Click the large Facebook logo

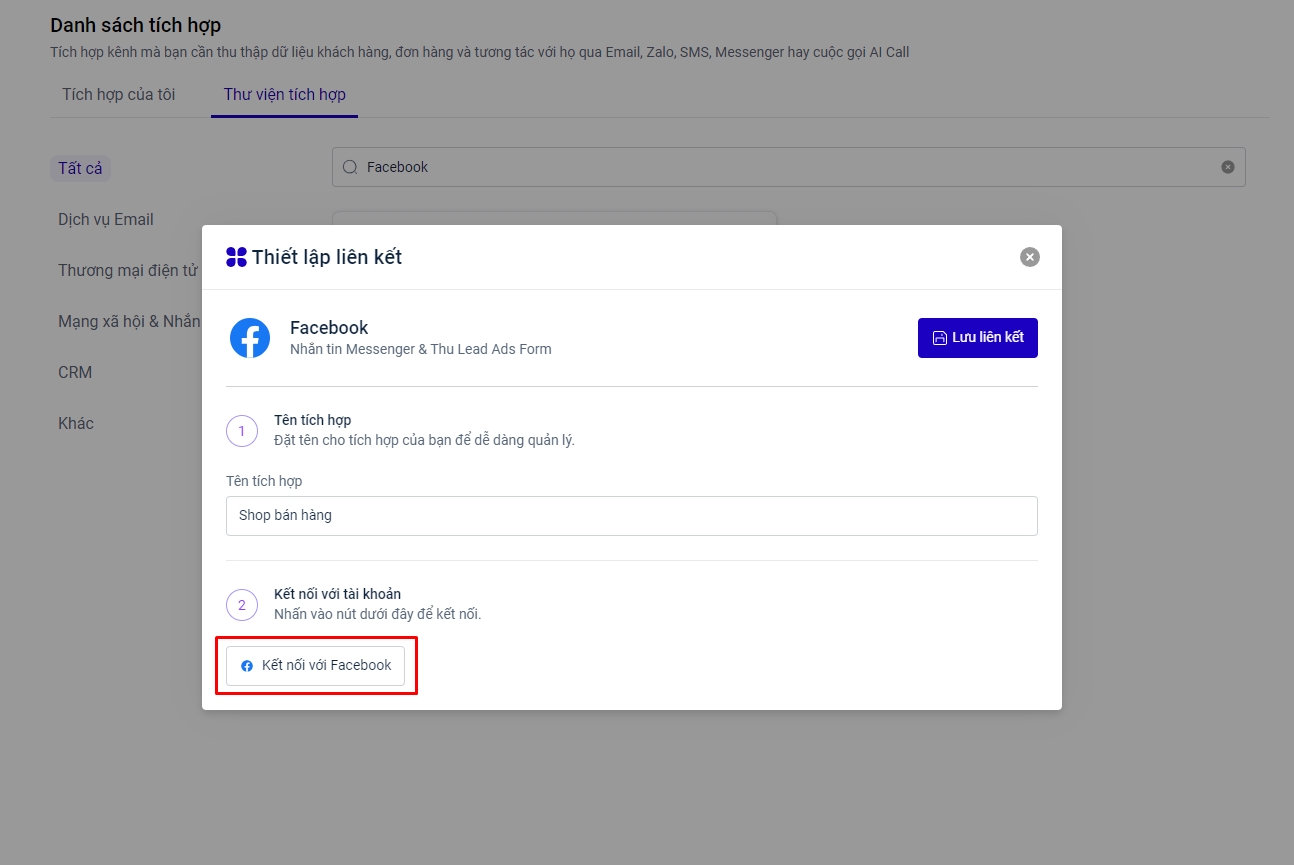click(250, 338)
